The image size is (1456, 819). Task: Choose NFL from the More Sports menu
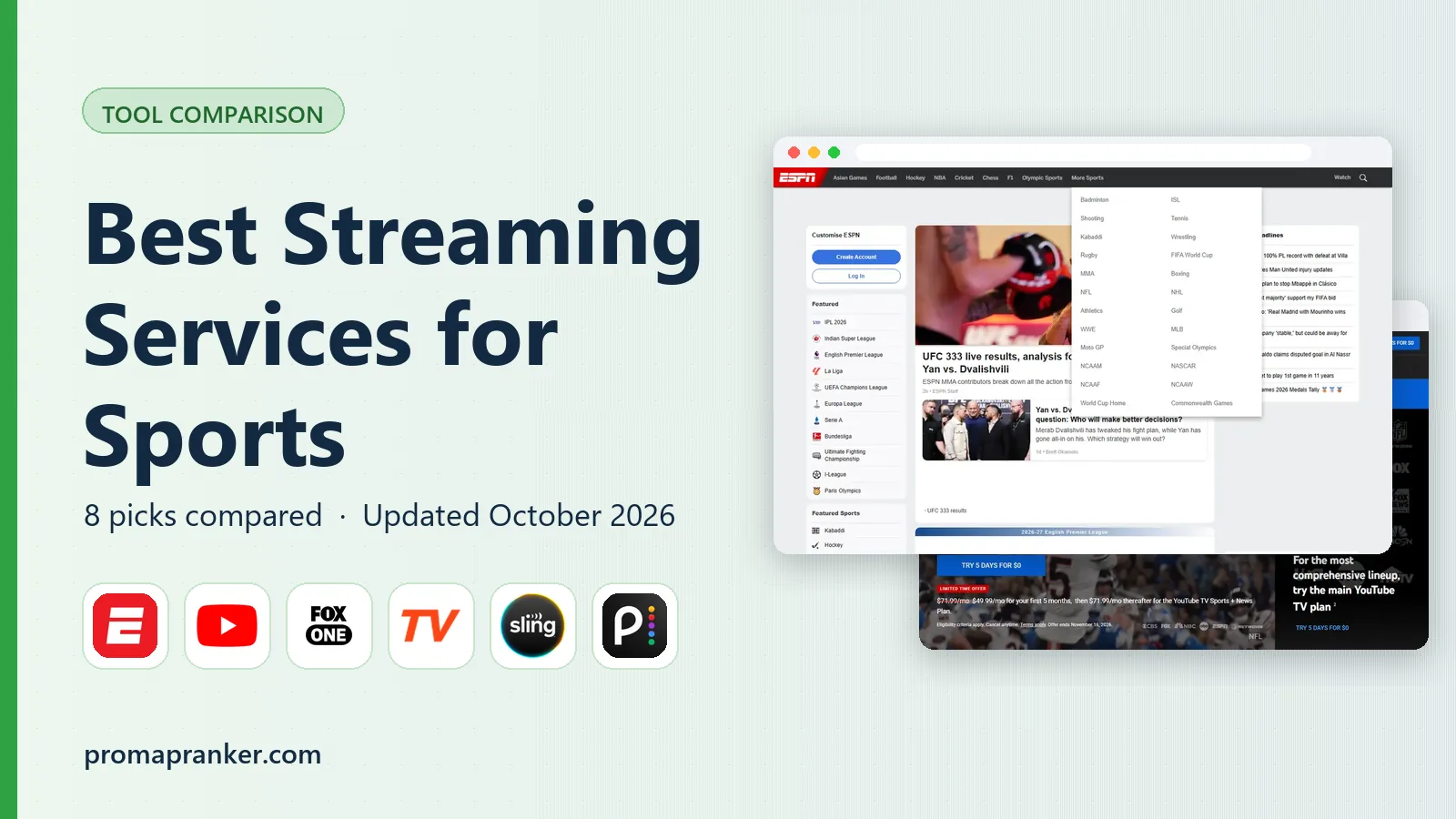1086,292
